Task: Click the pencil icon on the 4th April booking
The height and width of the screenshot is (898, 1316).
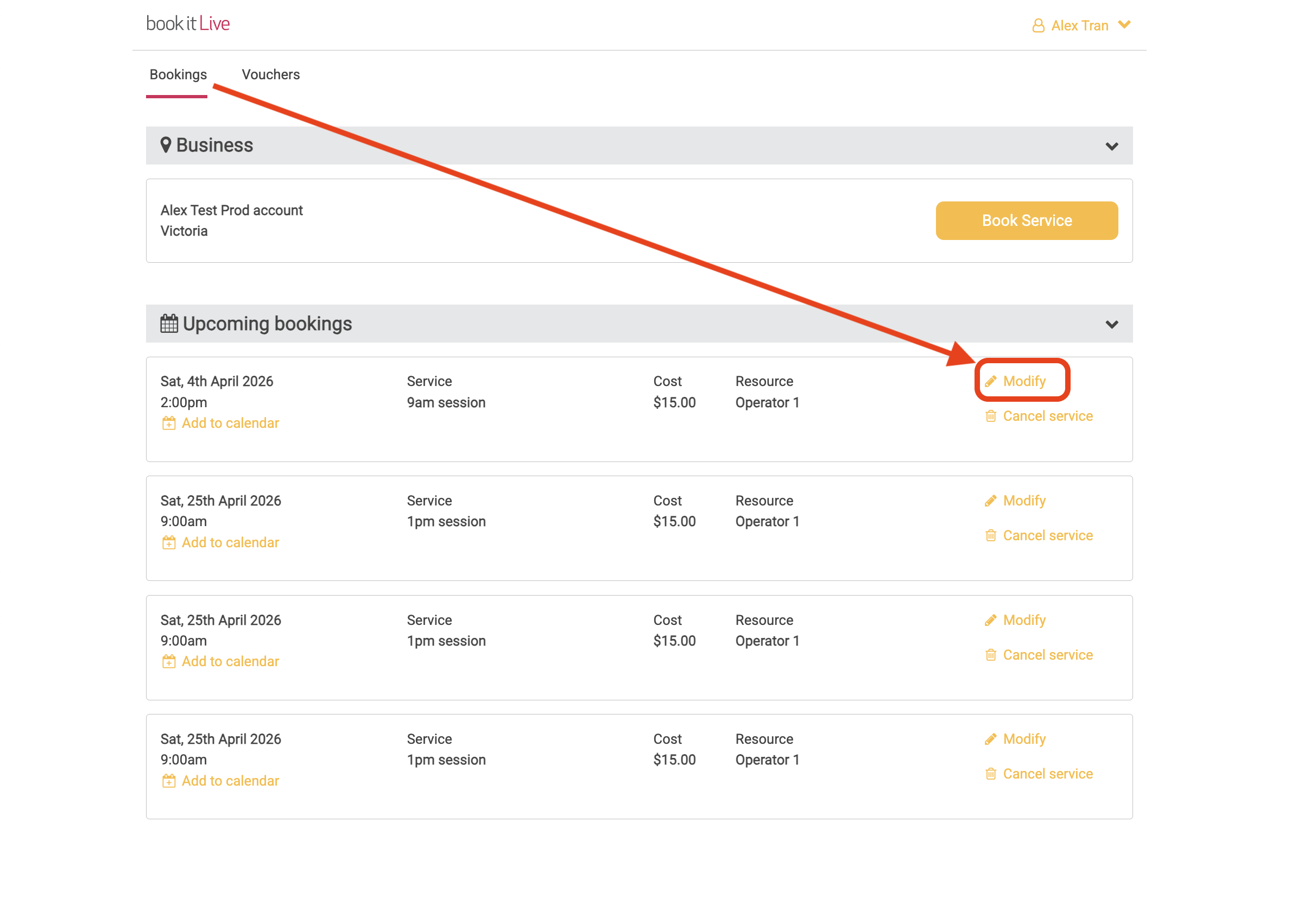Action: [x=990, y=382]
